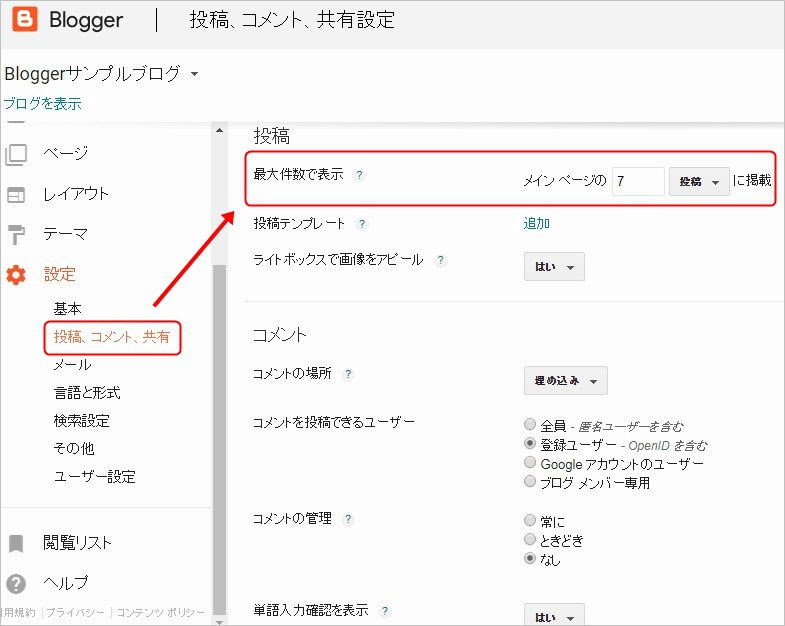Open その他 settings submenu
This screenshot has height=626, width=785.
pos(74,449)
